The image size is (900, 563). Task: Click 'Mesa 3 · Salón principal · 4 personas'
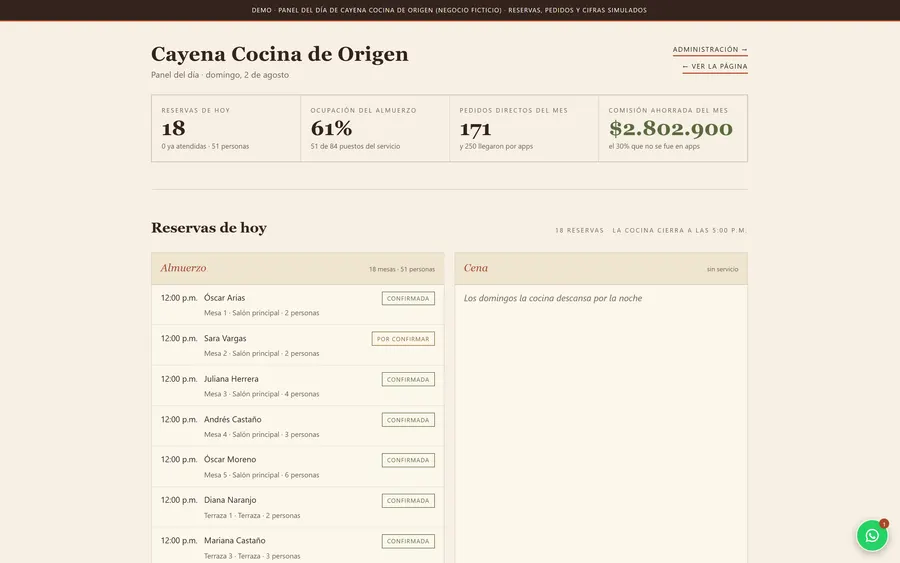click(262, 394)
